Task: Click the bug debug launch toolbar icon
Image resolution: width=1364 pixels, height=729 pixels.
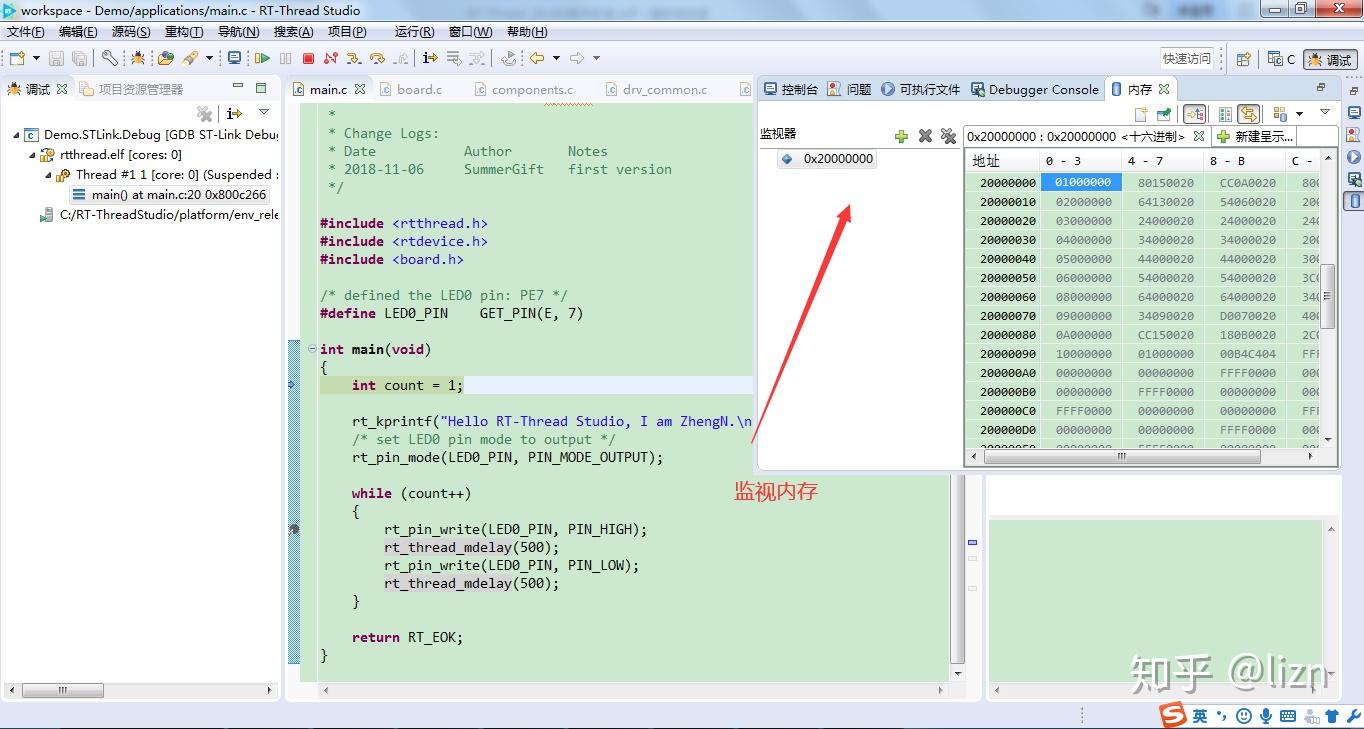Action: (138, 59)
